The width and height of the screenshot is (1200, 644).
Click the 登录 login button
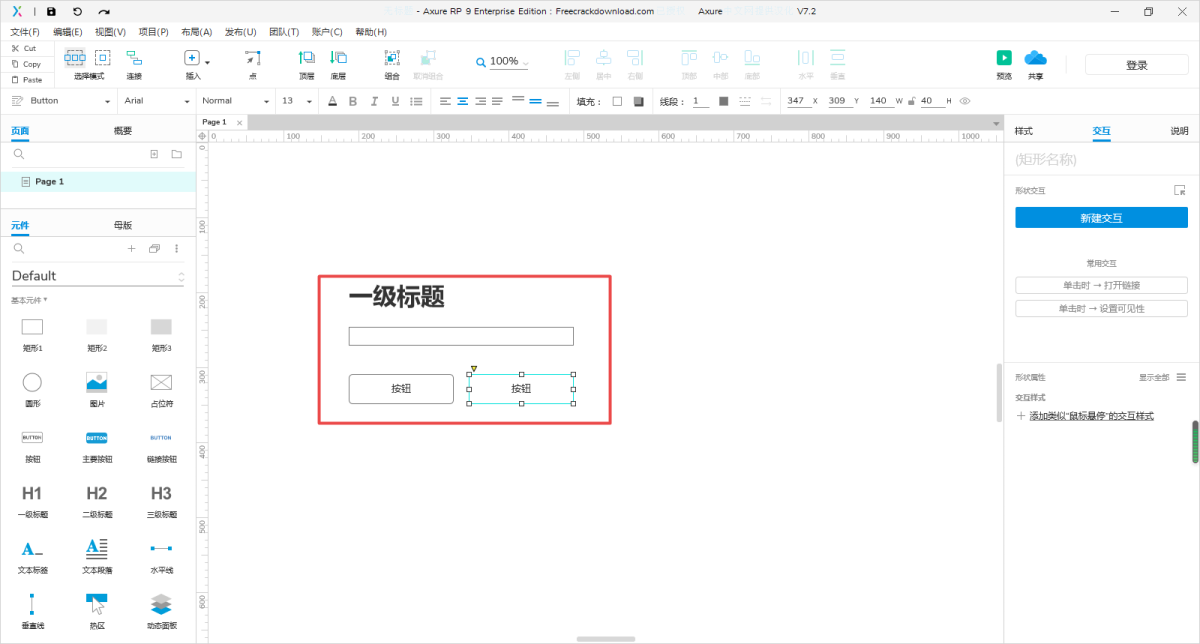[1136, 65]
